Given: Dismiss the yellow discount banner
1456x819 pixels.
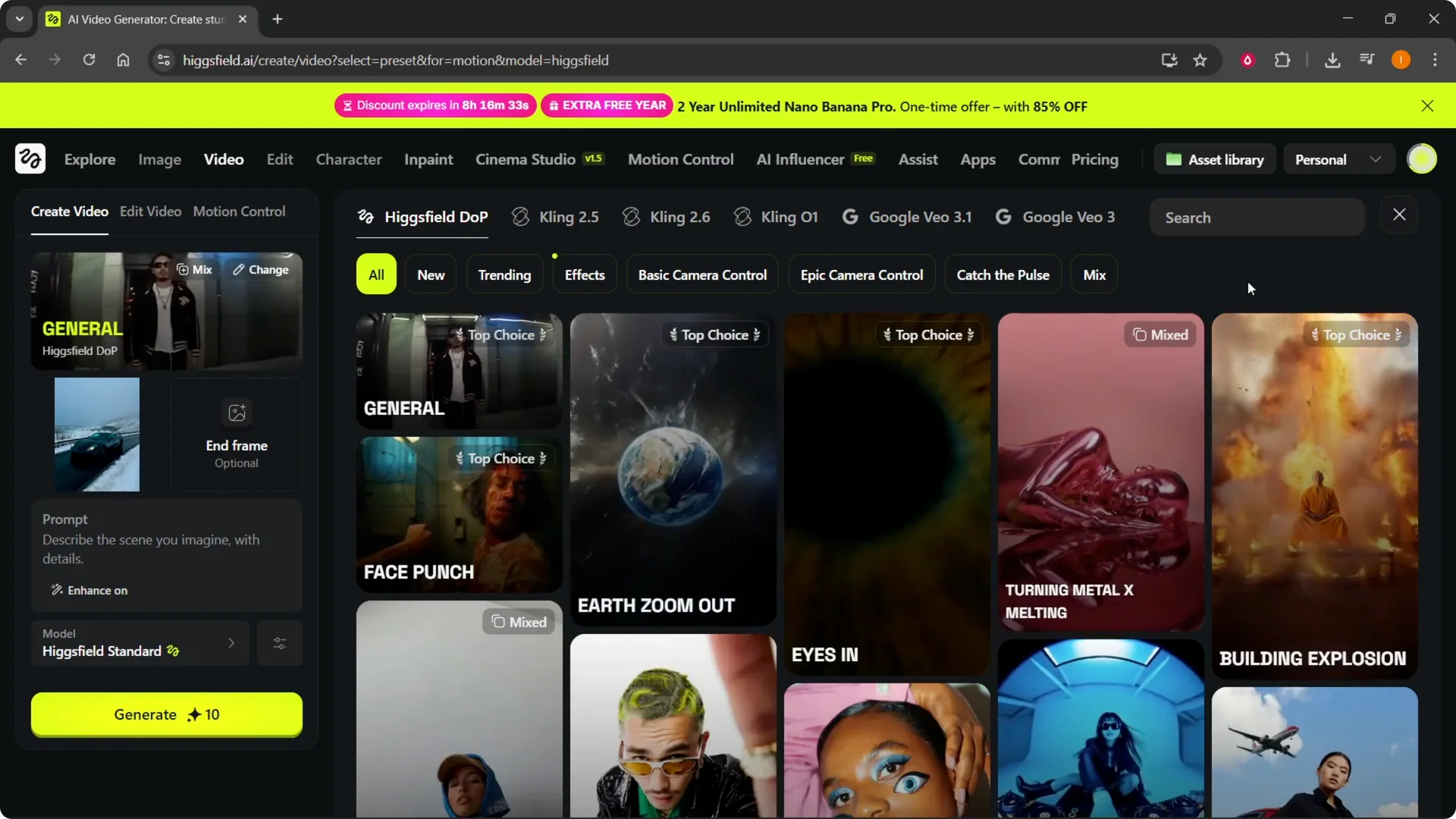Looking at the screenshot, I should pos(1427,106).
